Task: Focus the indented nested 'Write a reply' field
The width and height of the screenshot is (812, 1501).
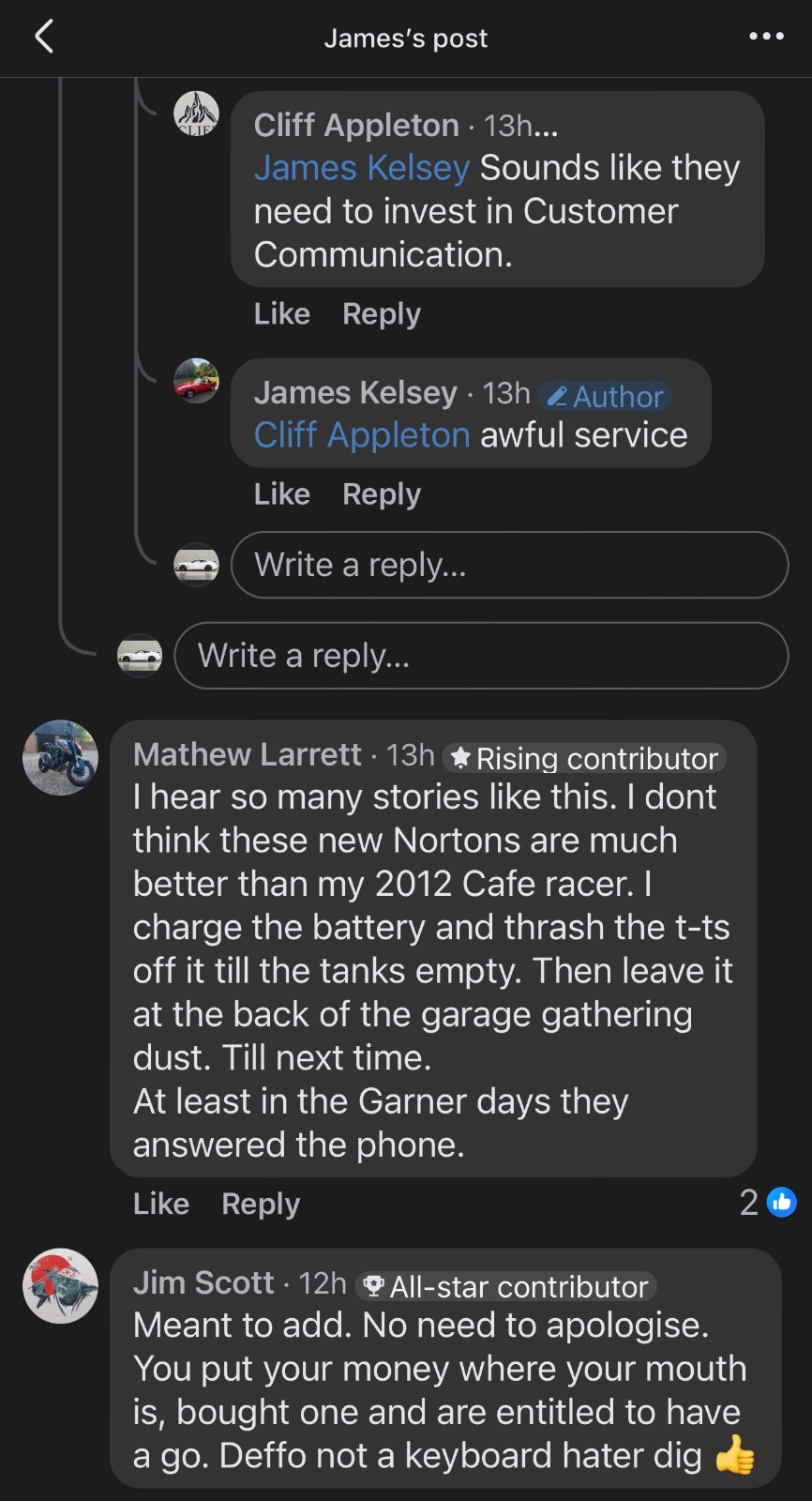Action: tap(509, 565)
